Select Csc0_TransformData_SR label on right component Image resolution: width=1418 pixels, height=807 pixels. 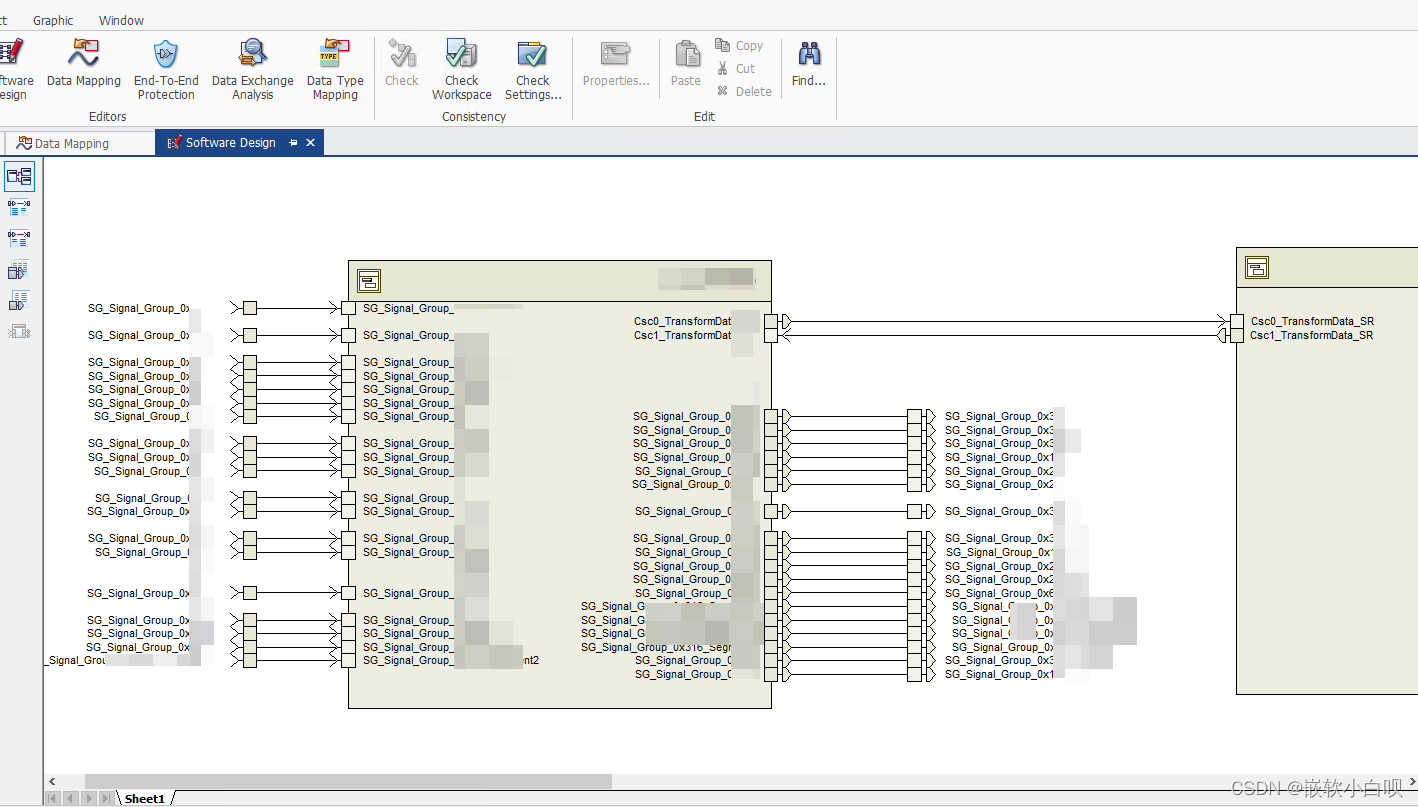point(1312,321)
